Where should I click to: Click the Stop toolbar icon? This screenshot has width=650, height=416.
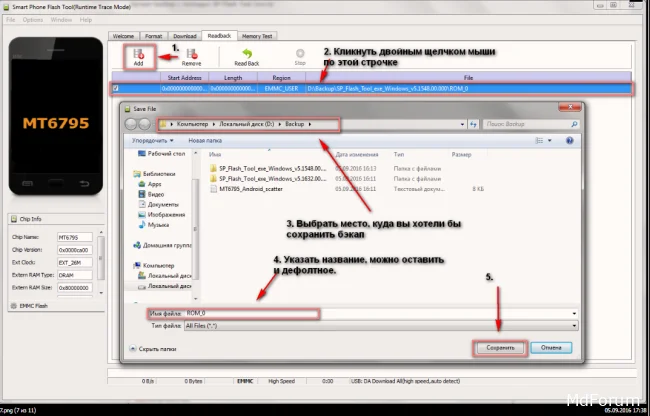pos(300,55)
